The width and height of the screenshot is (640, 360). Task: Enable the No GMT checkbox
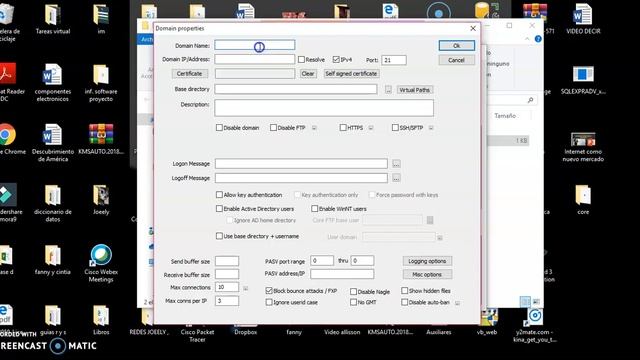tap(353, 302)
